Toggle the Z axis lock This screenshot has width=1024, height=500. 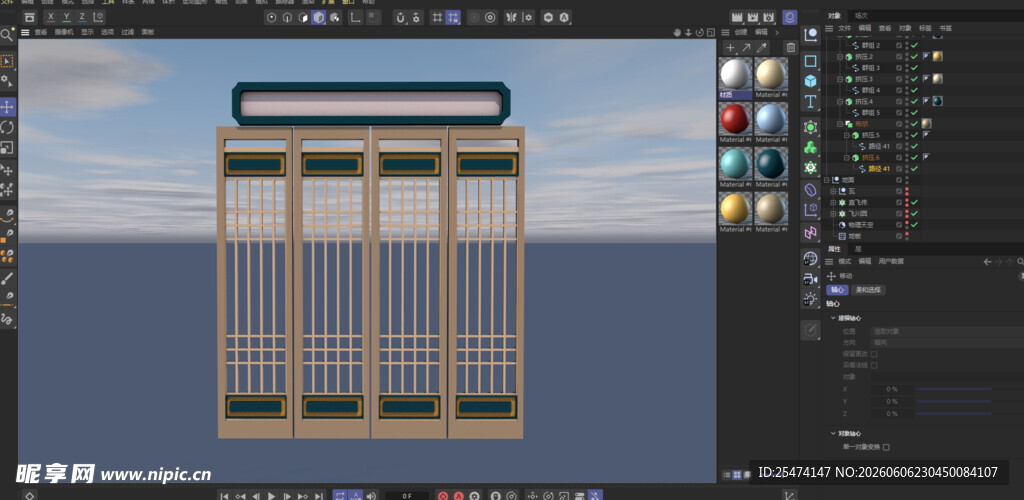coord(82,18)
